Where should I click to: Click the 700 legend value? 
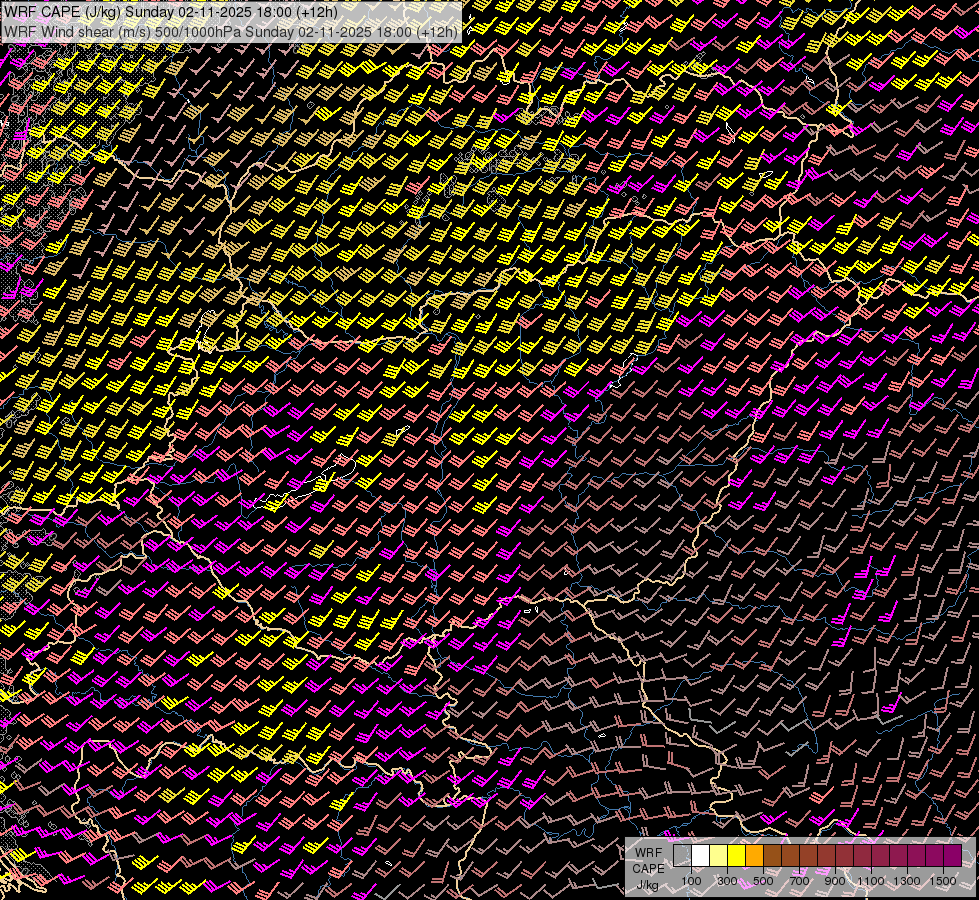click(x=799, y=881)
